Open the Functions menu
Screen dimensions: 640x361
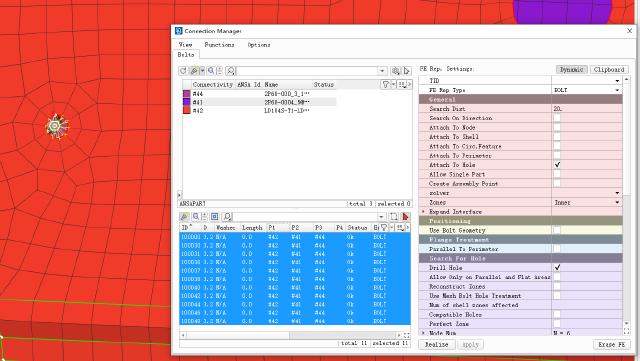220,45
